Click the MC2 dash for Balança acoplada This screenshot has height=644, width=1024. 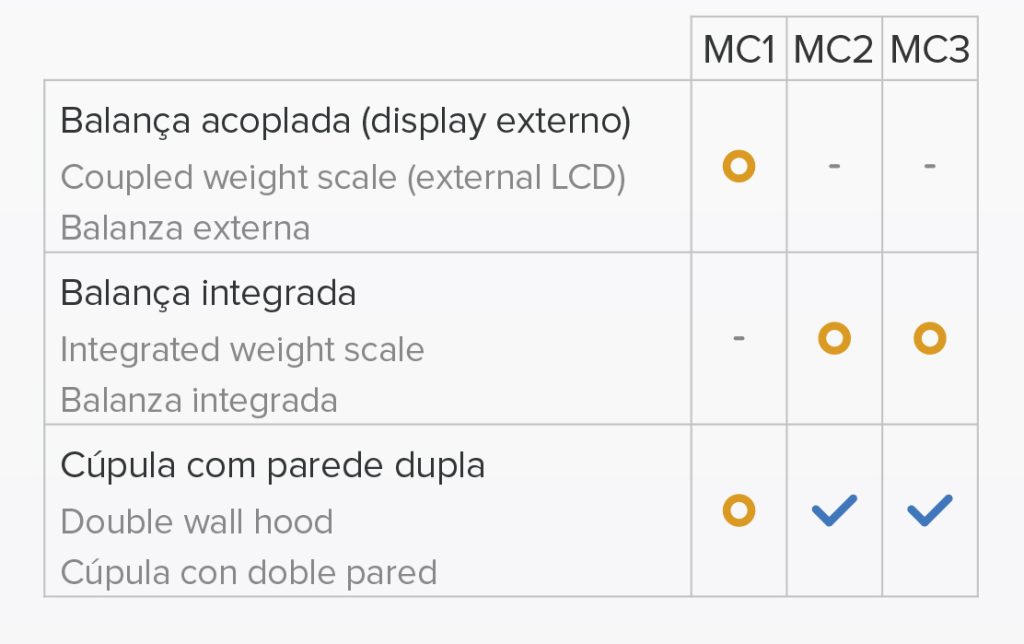[x=834, y=166]
